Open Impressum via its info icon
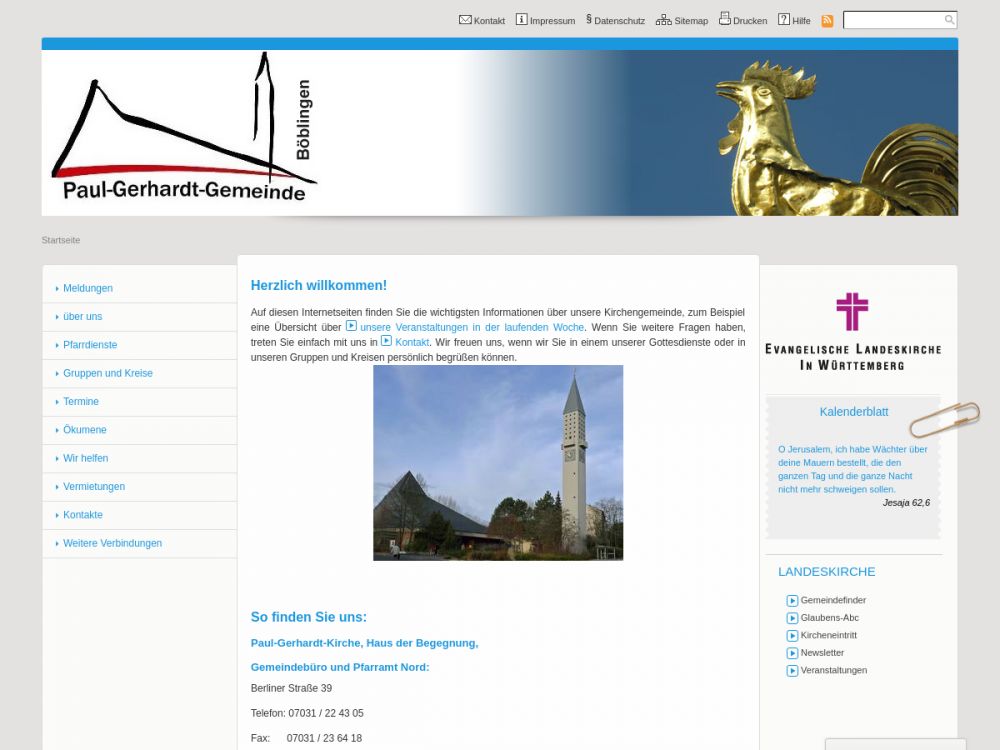Viewport: 1000px width, 750px height. [521, 19]
